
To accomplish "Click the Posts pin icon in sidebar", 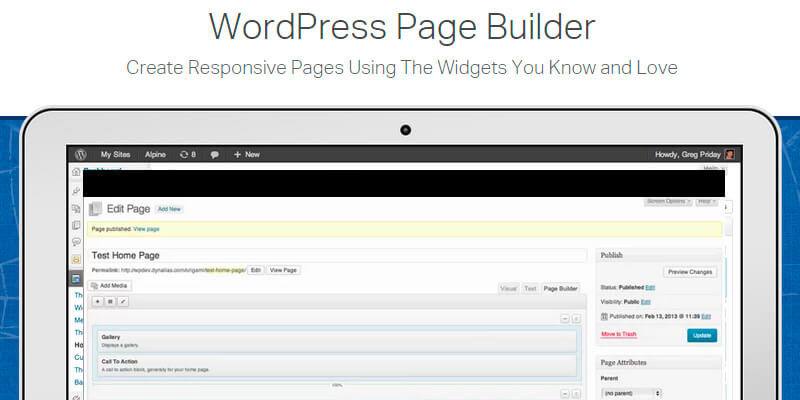I will click(76, 190).
